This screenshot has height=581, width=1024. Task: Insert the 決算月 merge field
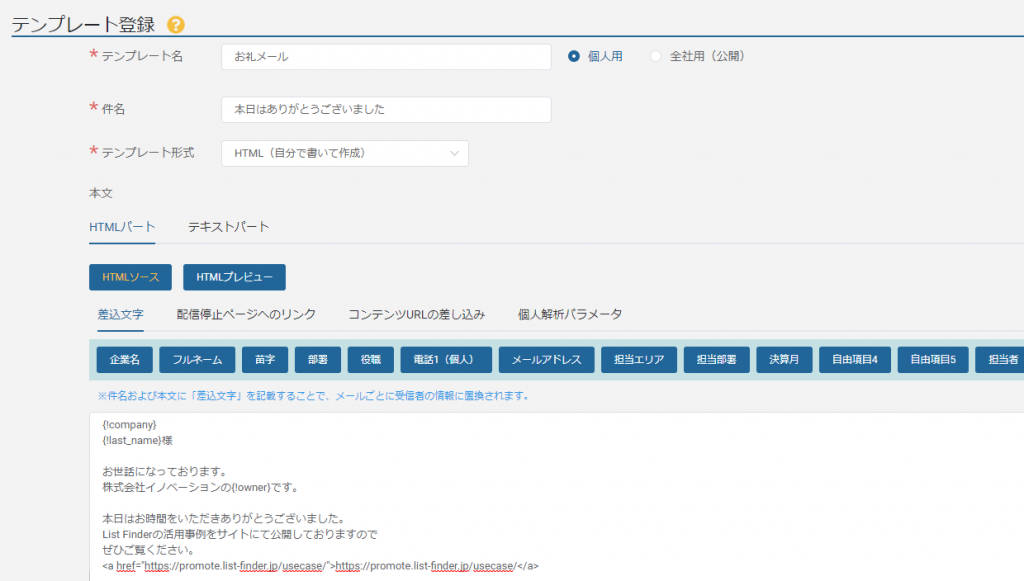point(783,358)
